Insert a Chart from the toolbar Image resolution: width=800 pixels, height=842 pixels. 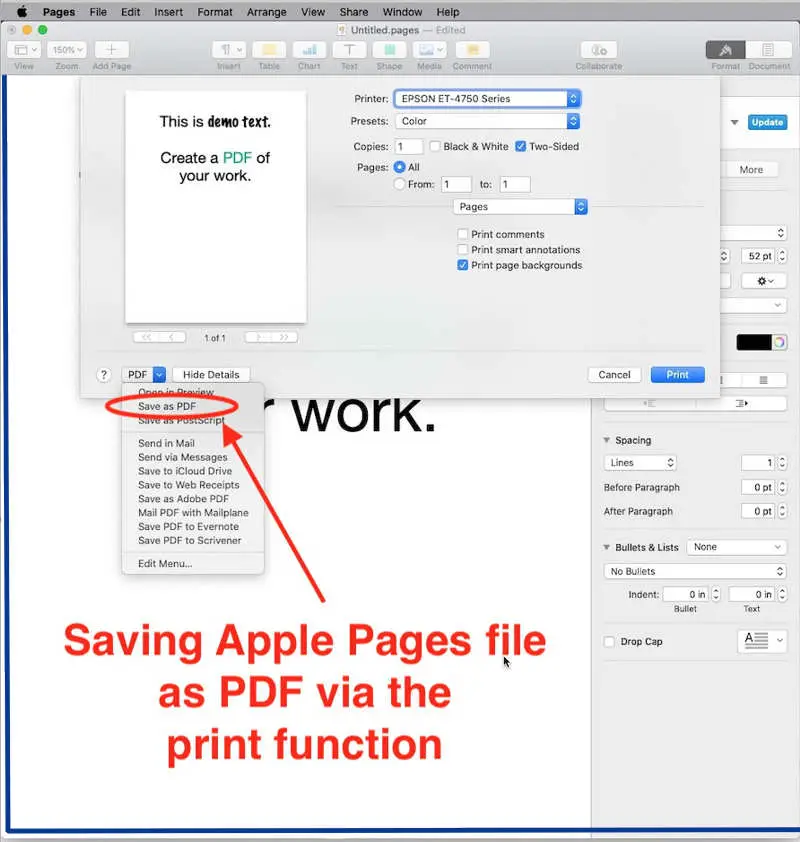point(309,50)
